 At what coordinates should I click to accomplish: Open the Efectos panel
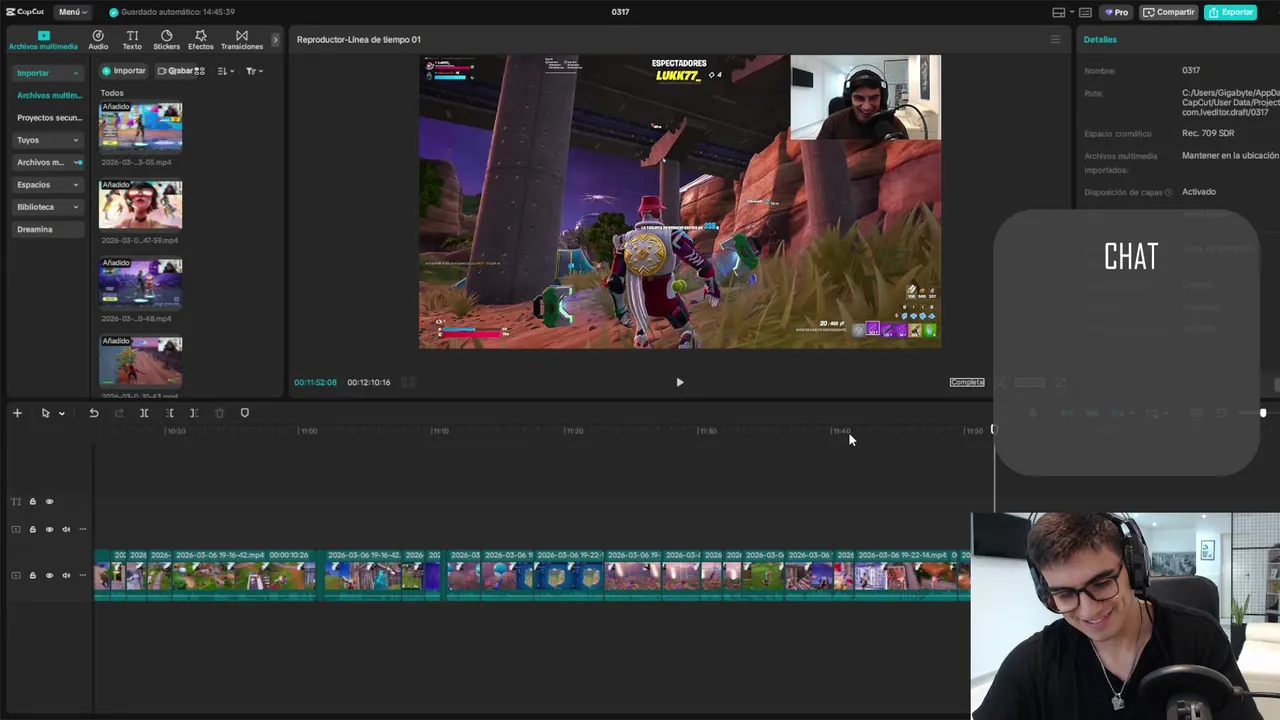point(200,40)
